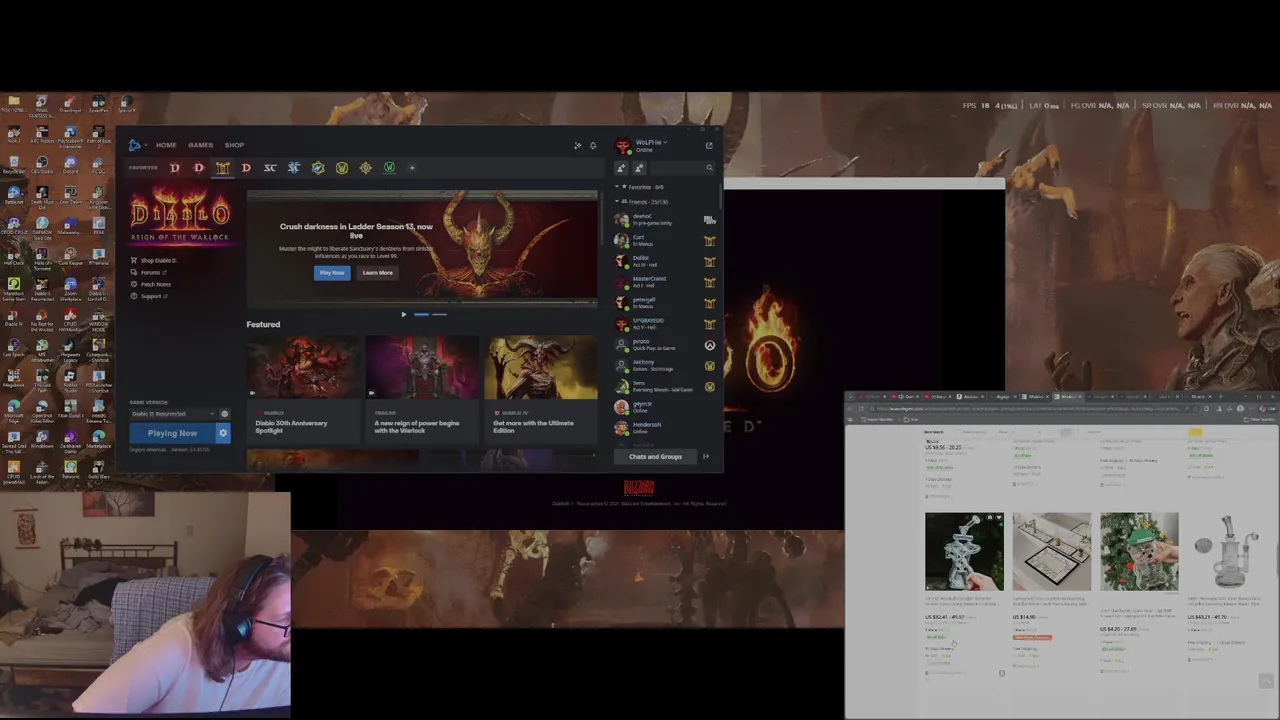Image resolution: width=1280 pixels, height=720 pixels.
Task: Click browser back arrow button
Action: [851, 408]
